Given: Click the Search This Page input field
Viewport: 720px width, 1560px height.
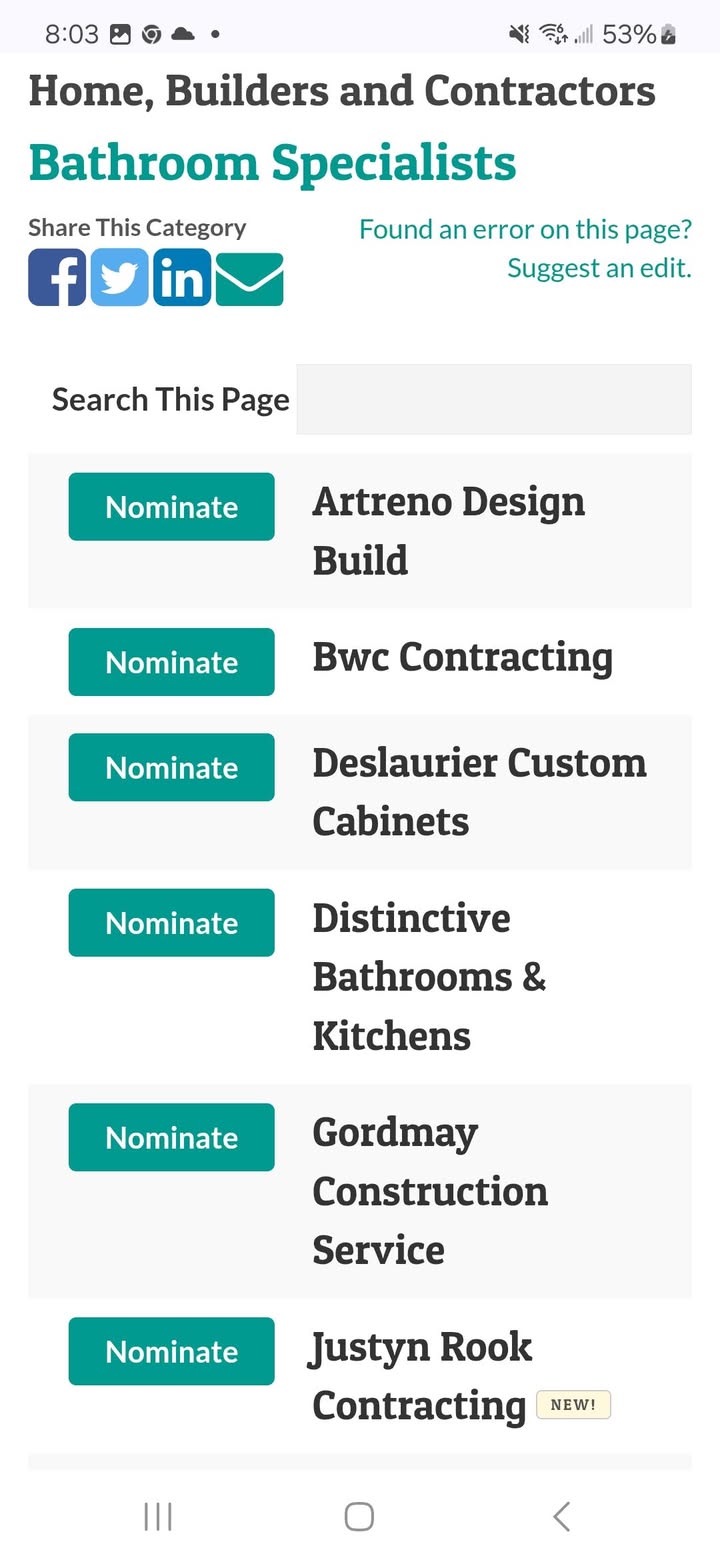Looking at the screenshot, I should coord(494,398).
